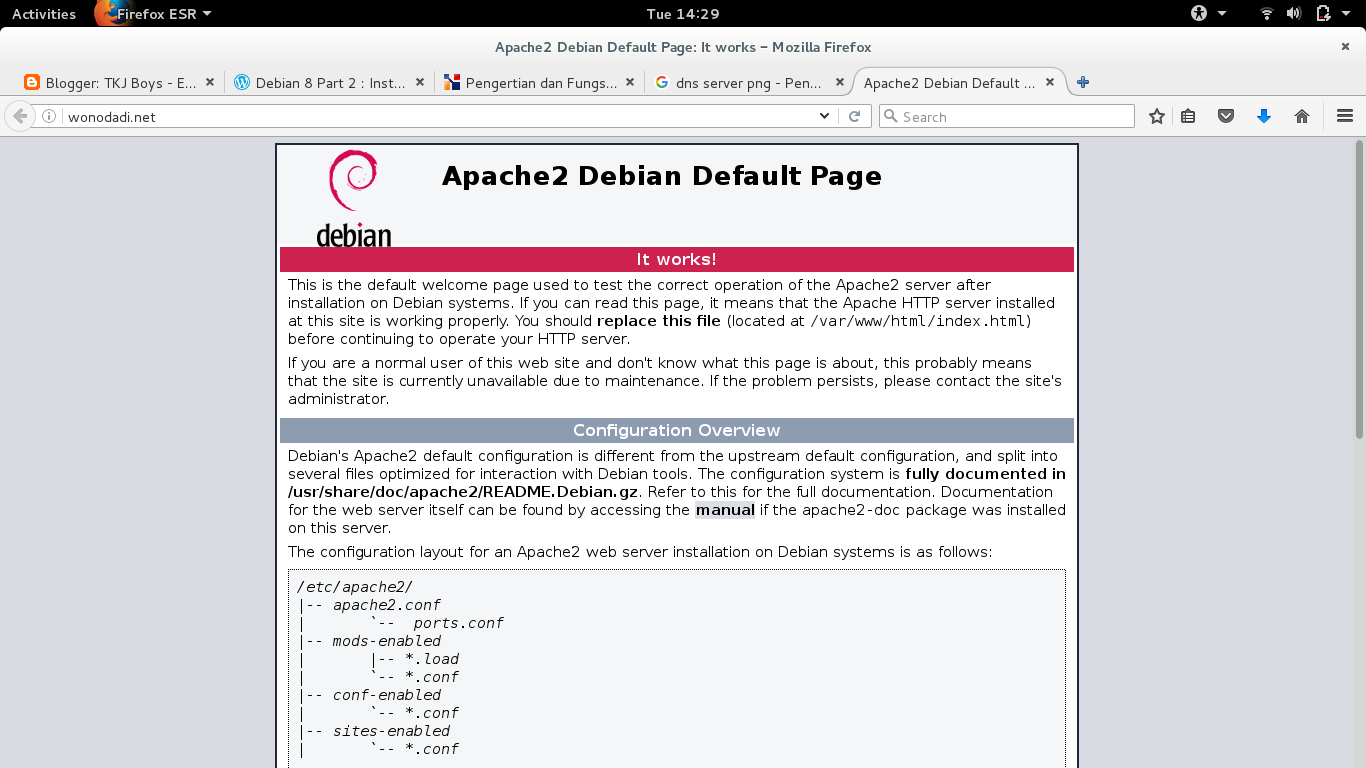Screen dimensions: 1366x768
Task: Go to the Firefox home page
Action: 1302,116
